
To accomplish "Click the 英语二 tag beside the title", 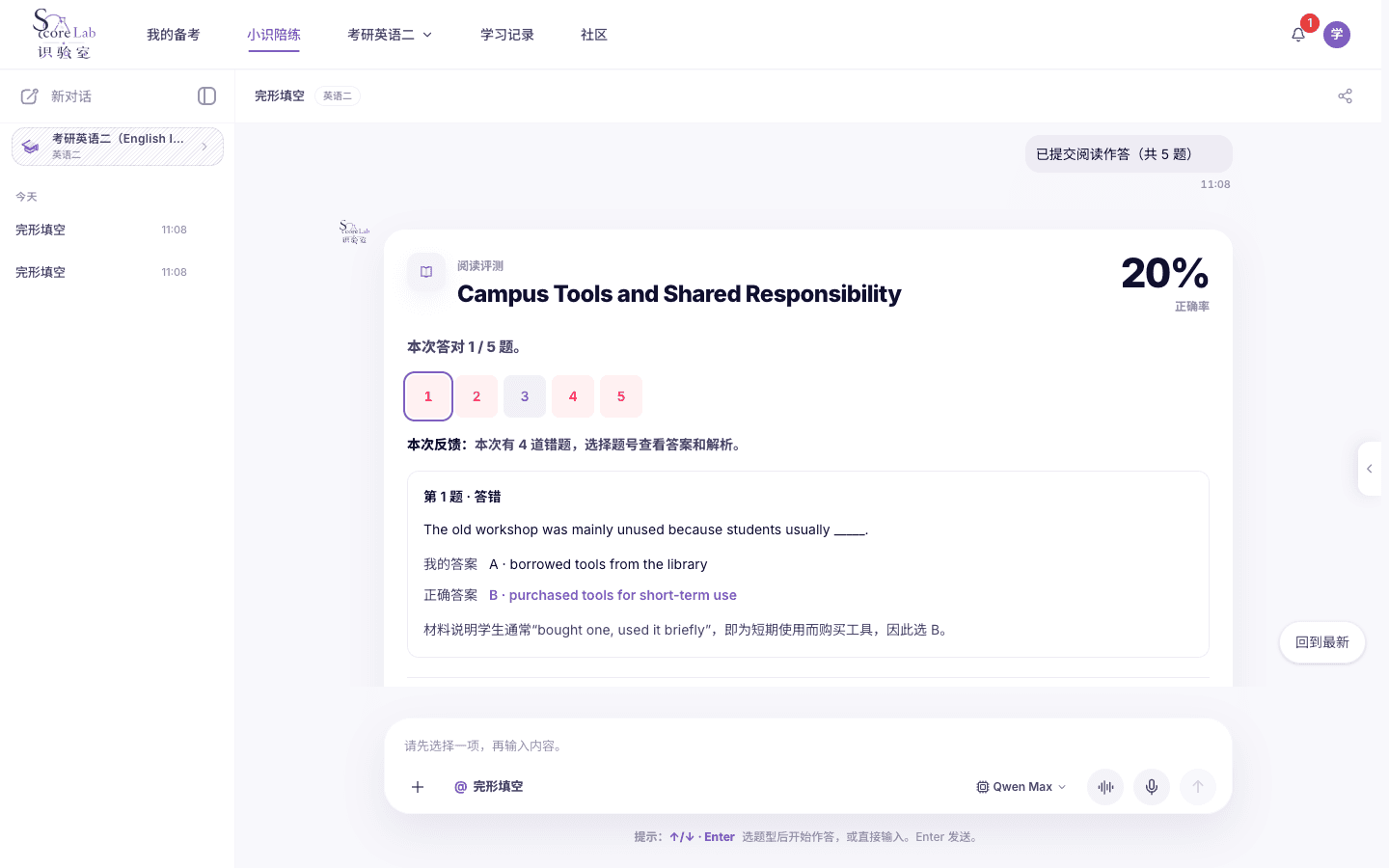I will [338, 95].
